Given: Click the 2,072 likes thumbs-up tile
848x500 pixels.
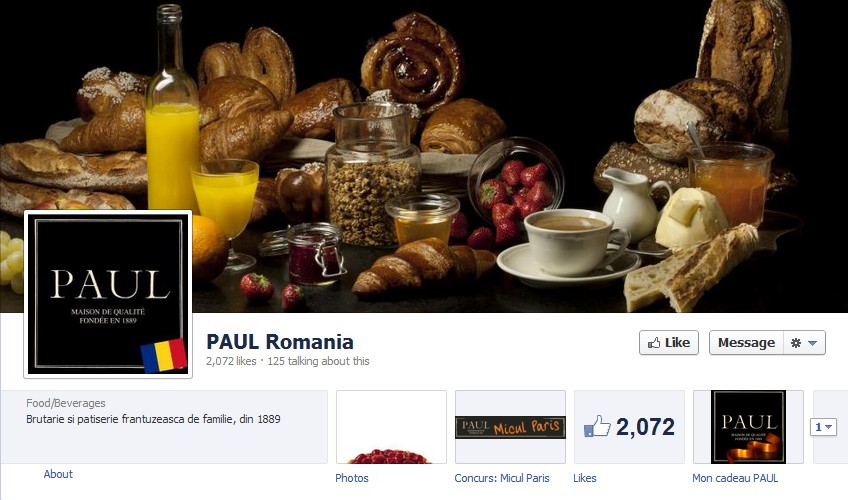Looking at the screenshot, I should coord(629,427).
